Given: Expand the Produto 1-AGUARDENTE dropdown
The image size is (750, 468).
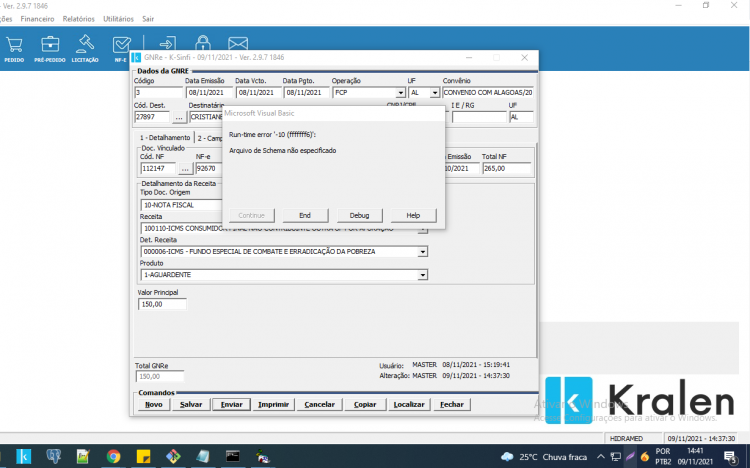Looking at the screenshot, I should [x=422, y=275].
